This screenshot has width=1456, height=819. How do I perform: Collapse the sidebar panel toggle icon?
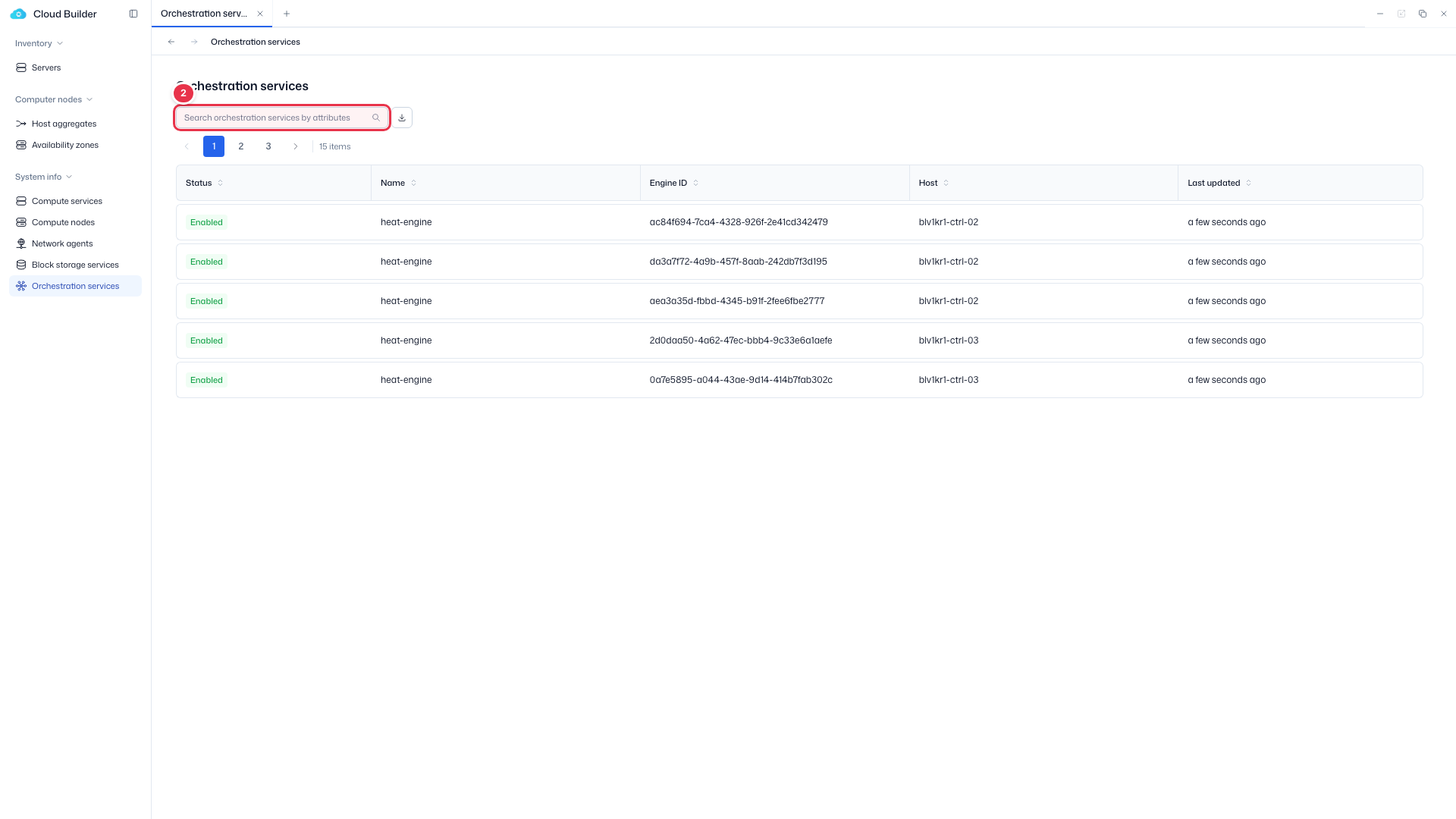[x=133, y=14]
